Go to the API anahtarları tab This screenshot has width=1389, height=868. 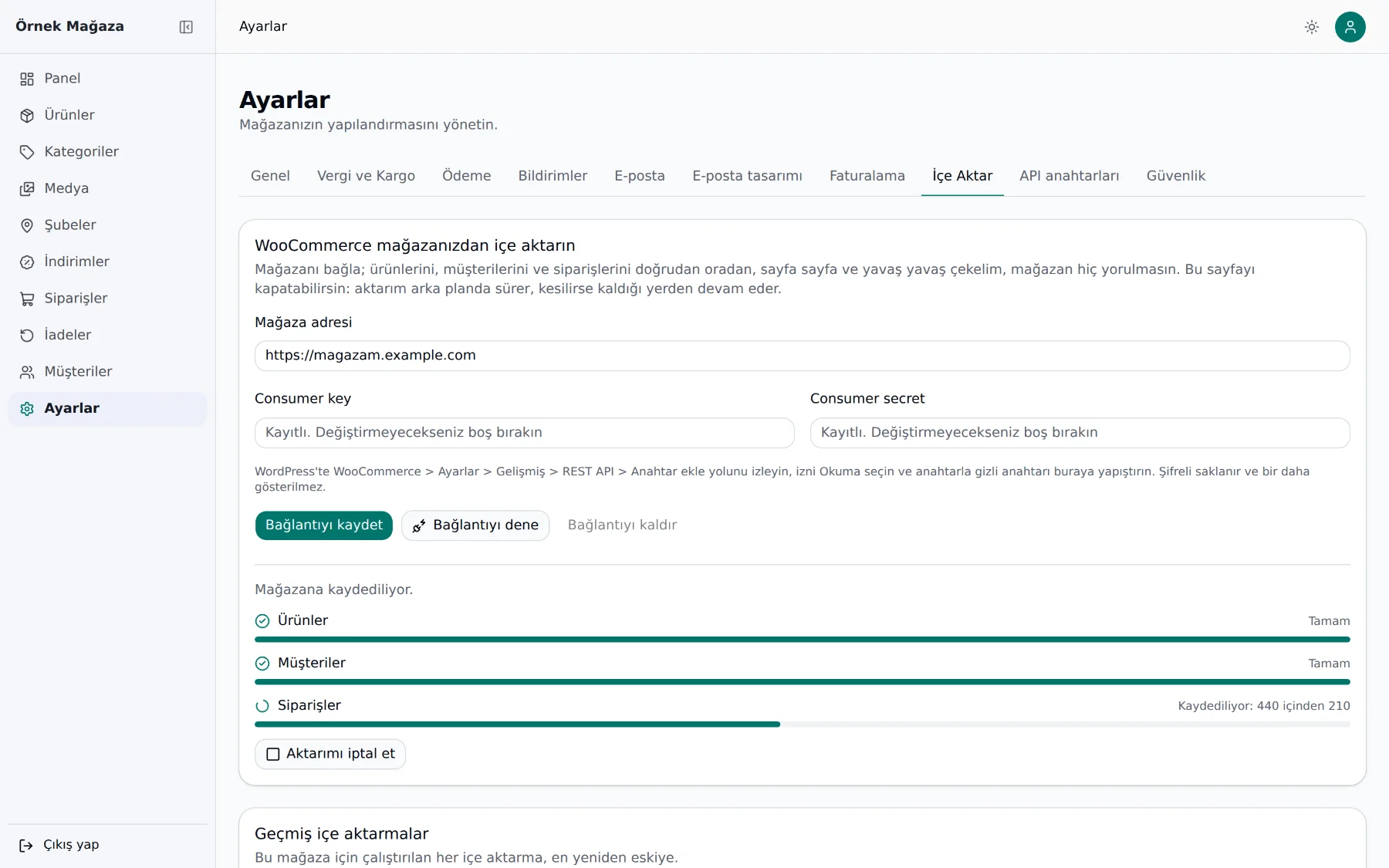coord(1070,176)
